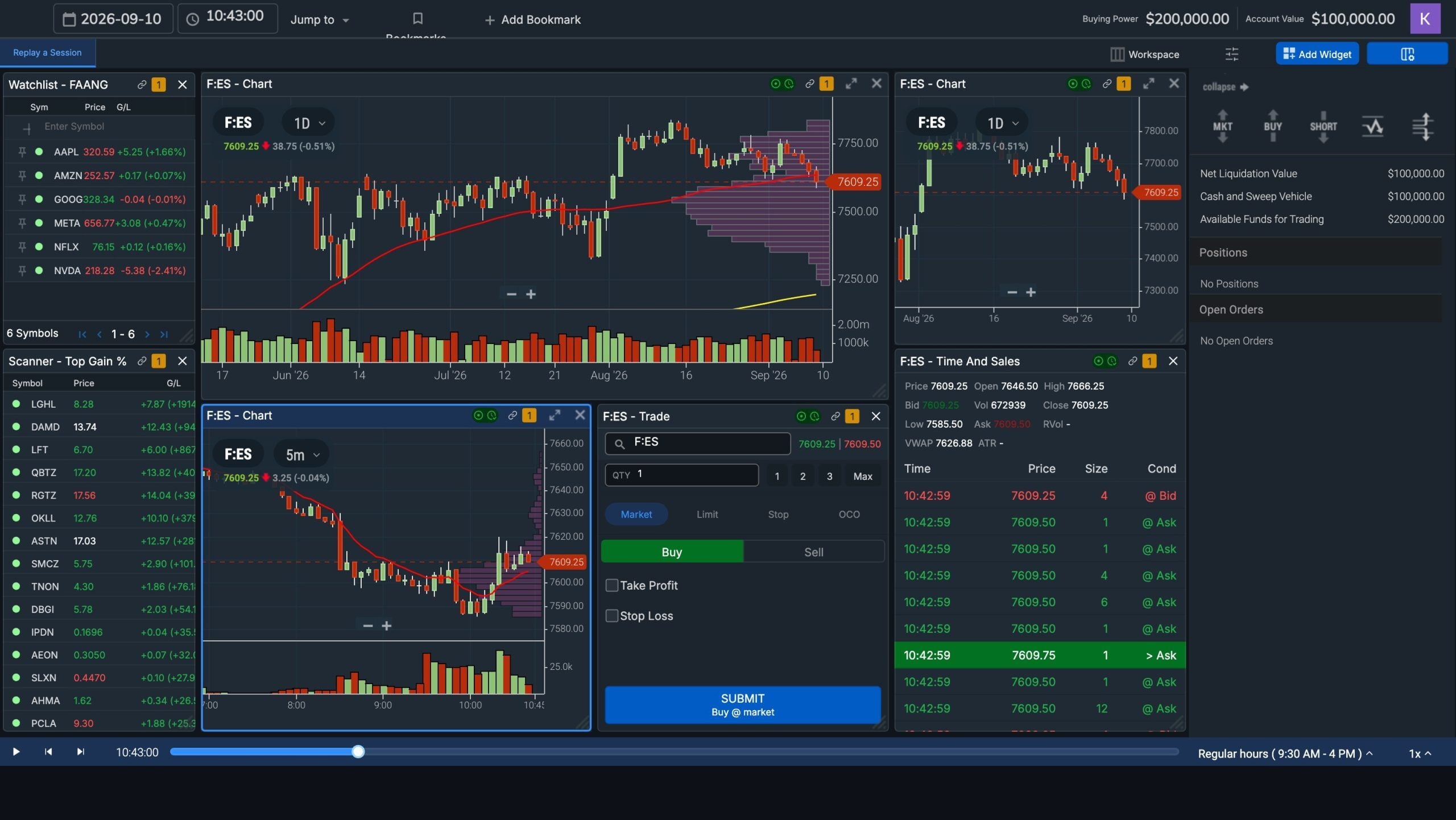The height and width of the screenshot is (820, 1456).
Task: Toggle green indicator icons in 5m chart header
Action: (x=485, y=415)
